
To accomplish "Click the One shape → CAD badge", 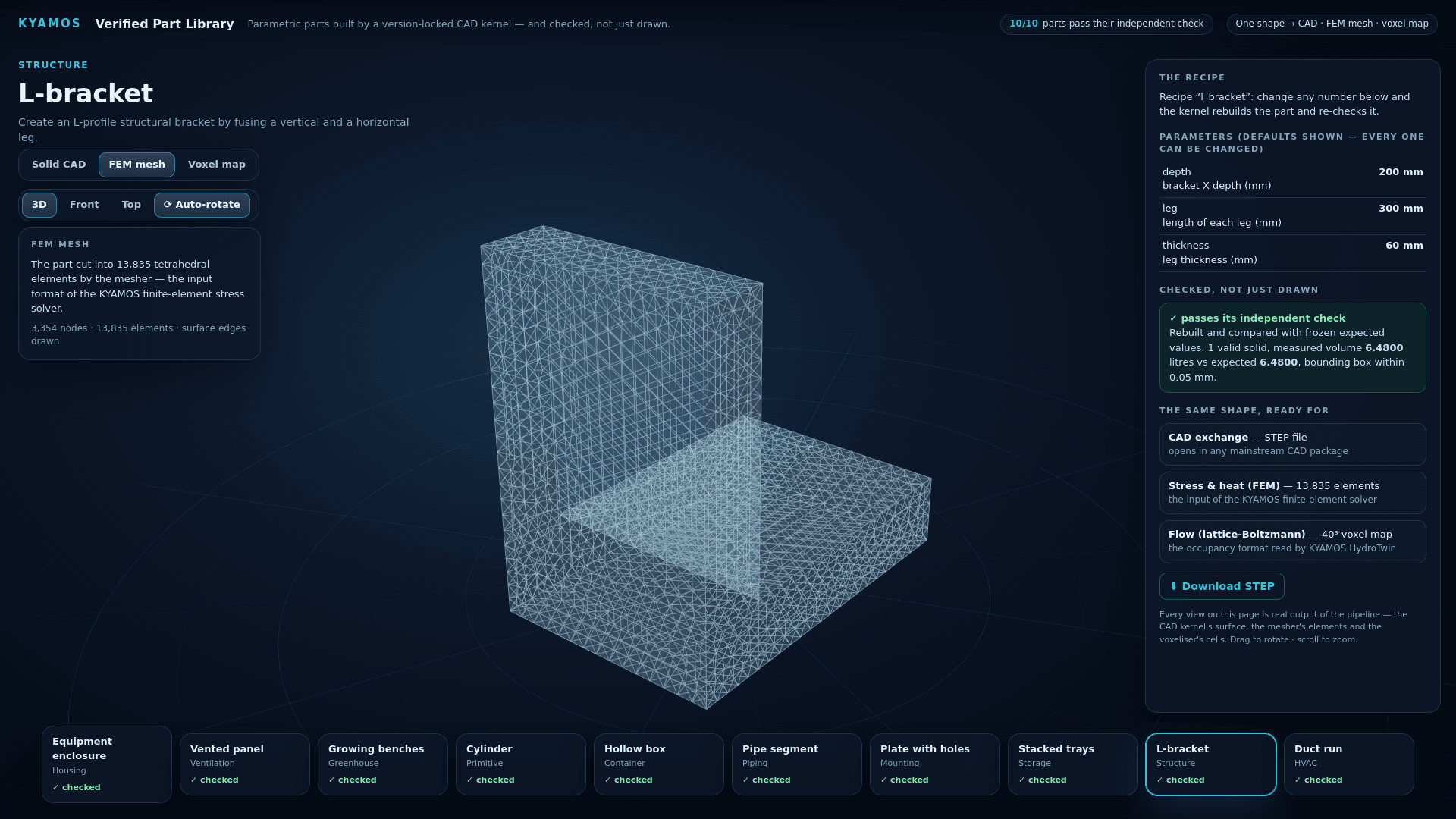I will (x=1332, y=24).
